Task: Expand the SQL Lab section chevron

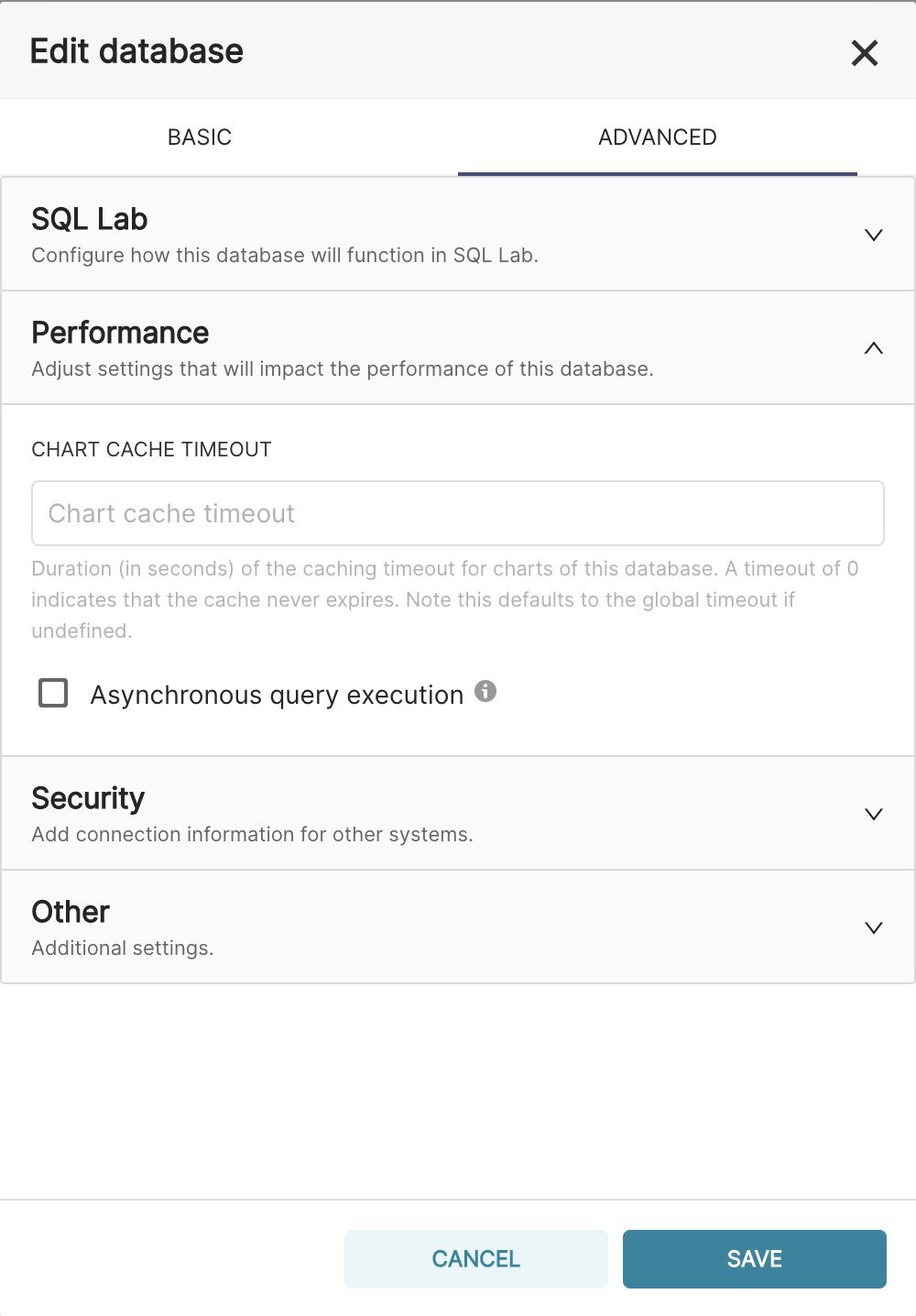Action: (x=873, y=235)
